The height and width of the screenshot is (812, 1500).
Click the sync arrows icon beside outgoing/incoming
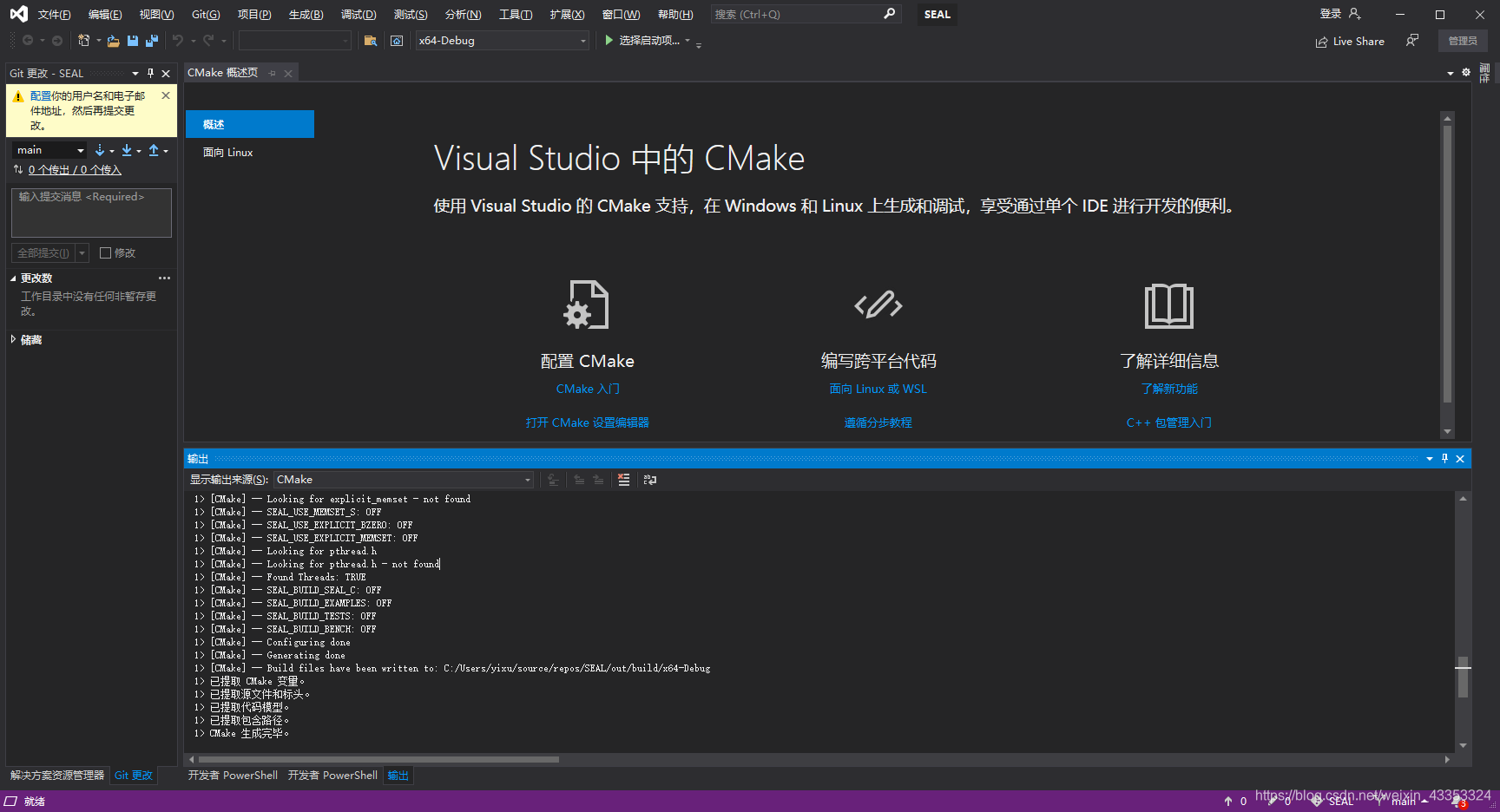pos(18,170)
